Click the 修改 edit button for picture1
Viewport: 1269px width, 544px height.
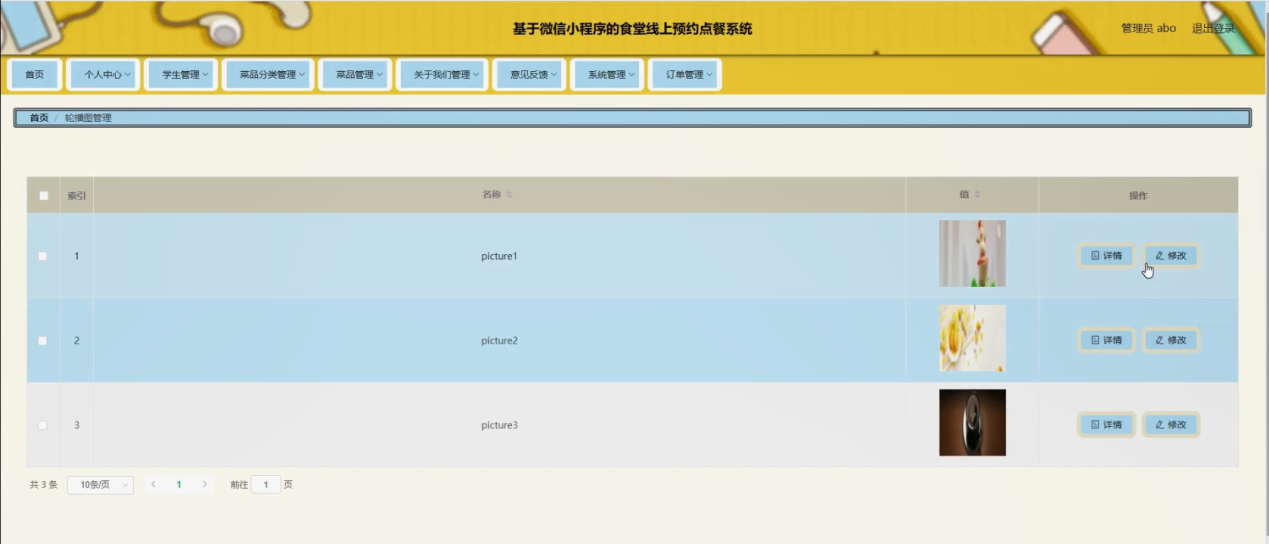tap(1170, 256)
